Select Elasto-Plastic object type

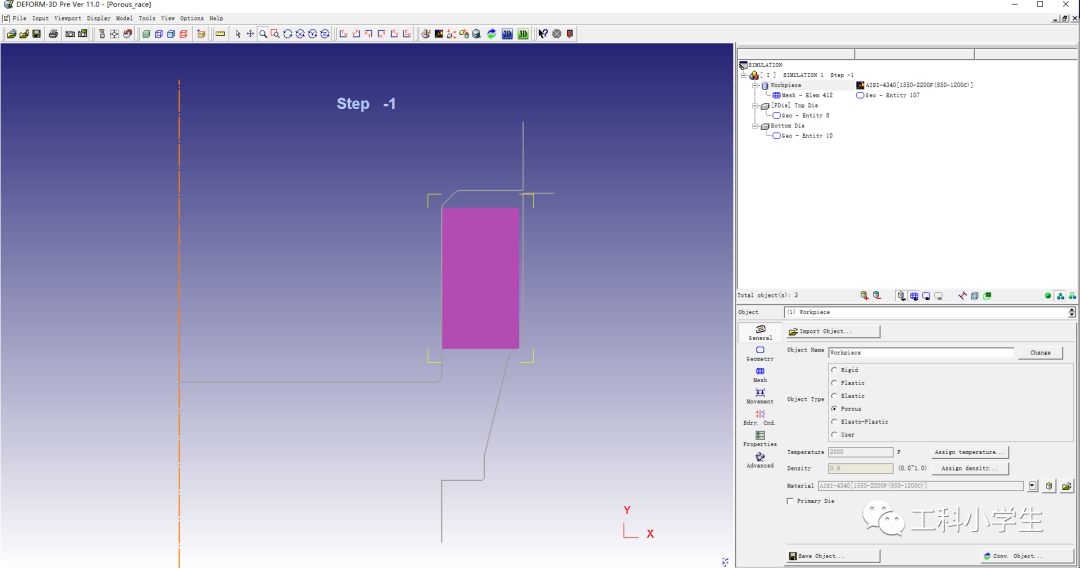(x=834, y=421)
